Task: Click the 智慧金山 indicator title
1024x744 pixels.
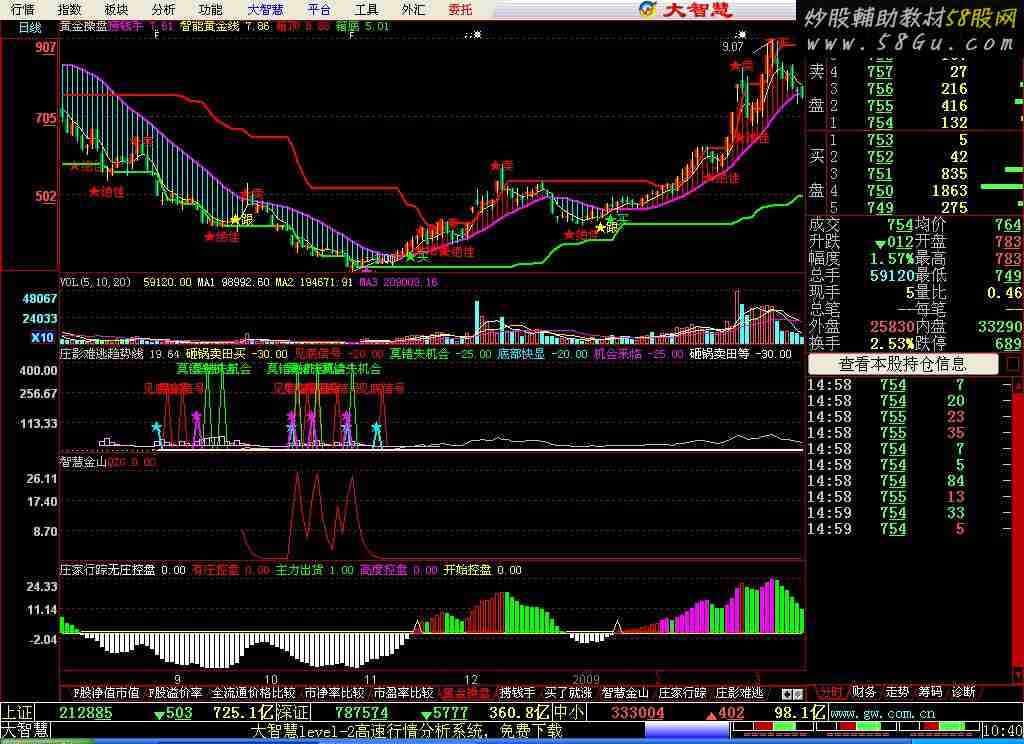Action: pos(84,462)
